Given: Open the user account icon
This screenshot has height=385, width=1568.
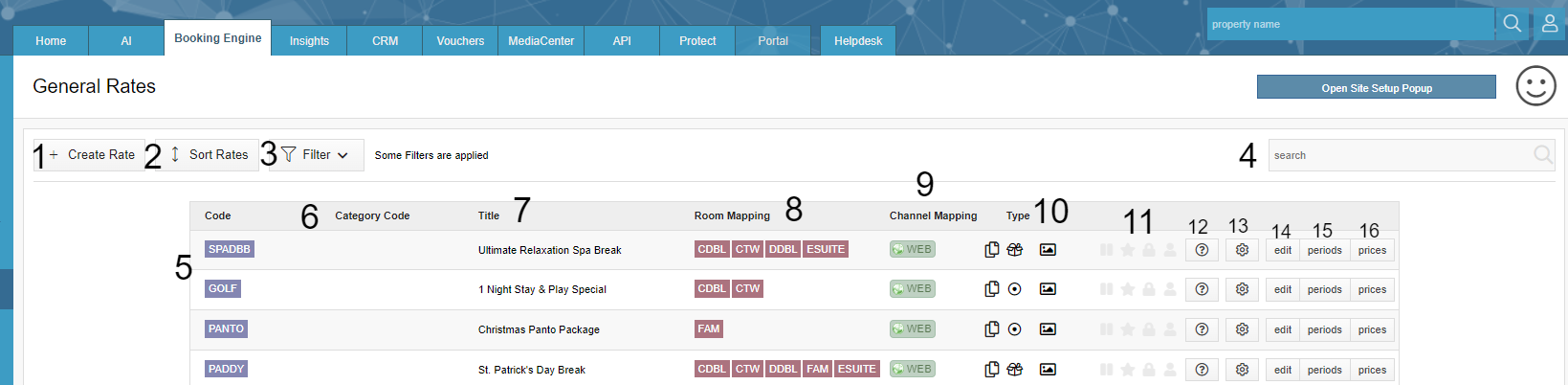Looking at the screenshot, I should pyautogui.click(x=1550, y=23).
